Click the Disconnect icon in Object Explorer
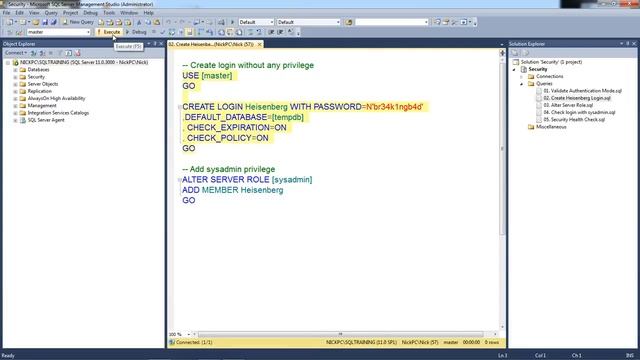The height and width of the screenshot is (360, 640). pyautogui.click(x=42, y=53)
